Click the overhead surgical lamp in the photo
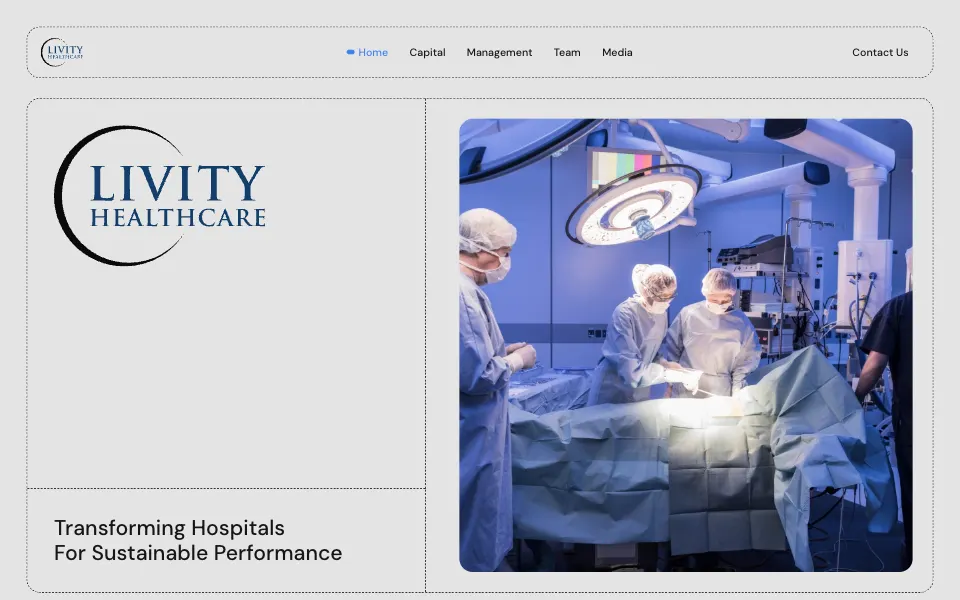The image size is (960, 600). [634, 208]
